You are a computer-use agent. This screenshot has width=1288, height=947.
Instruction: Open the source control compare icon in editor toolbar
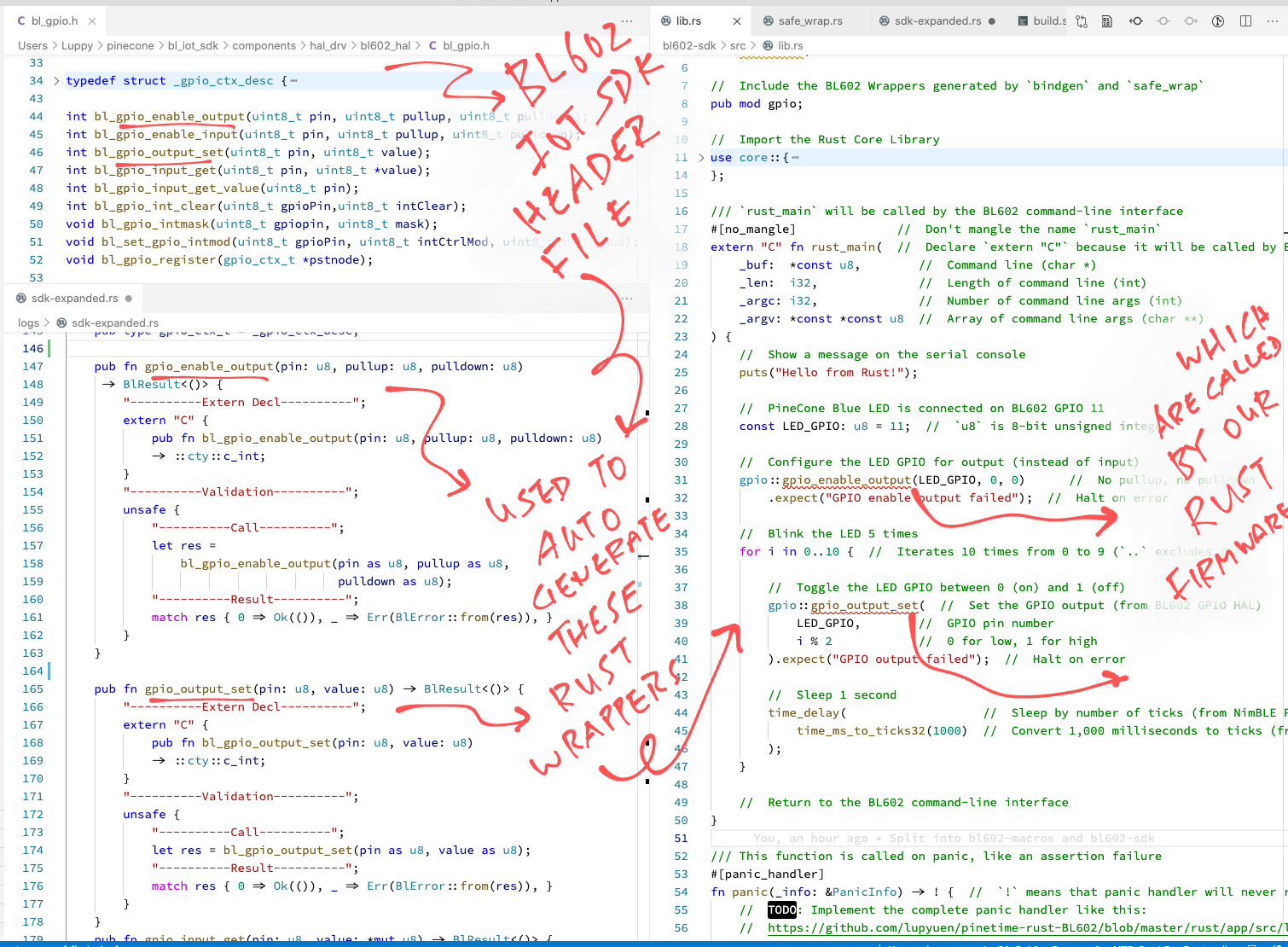point(1081,20)
